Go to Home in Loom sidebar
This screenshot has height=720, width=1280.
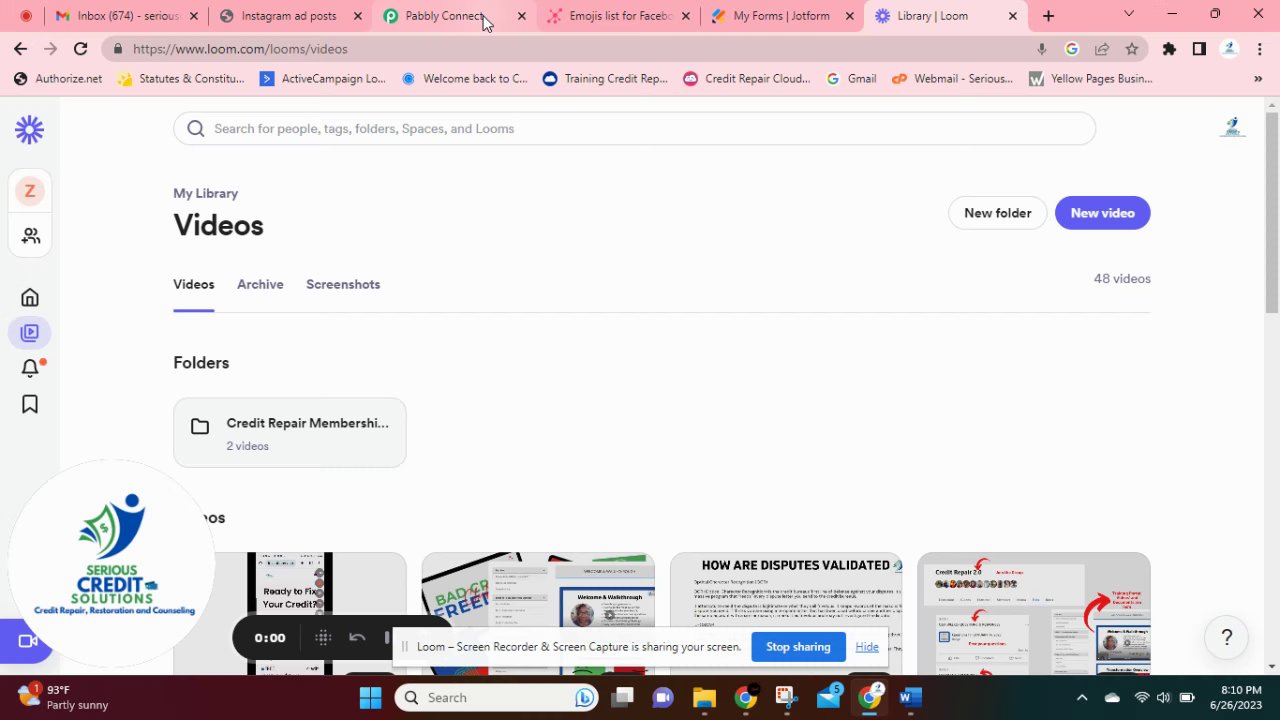[x=30, y=297]
